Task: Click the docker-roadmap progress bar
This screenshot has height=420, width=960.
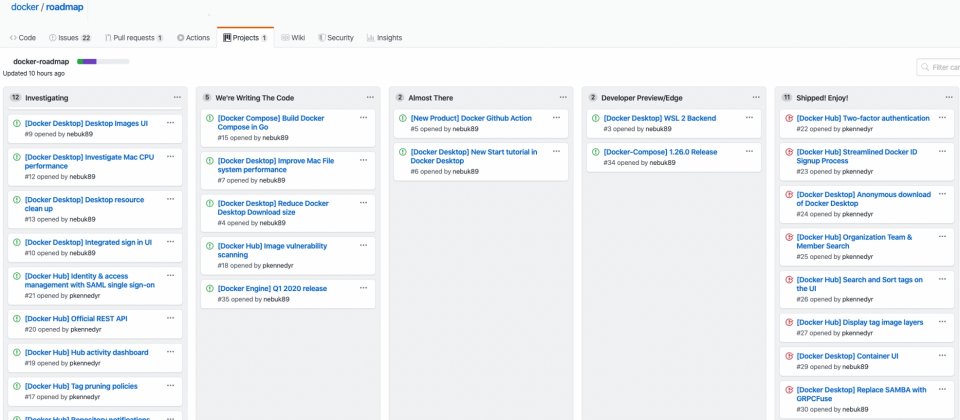Action: point(103,61)
